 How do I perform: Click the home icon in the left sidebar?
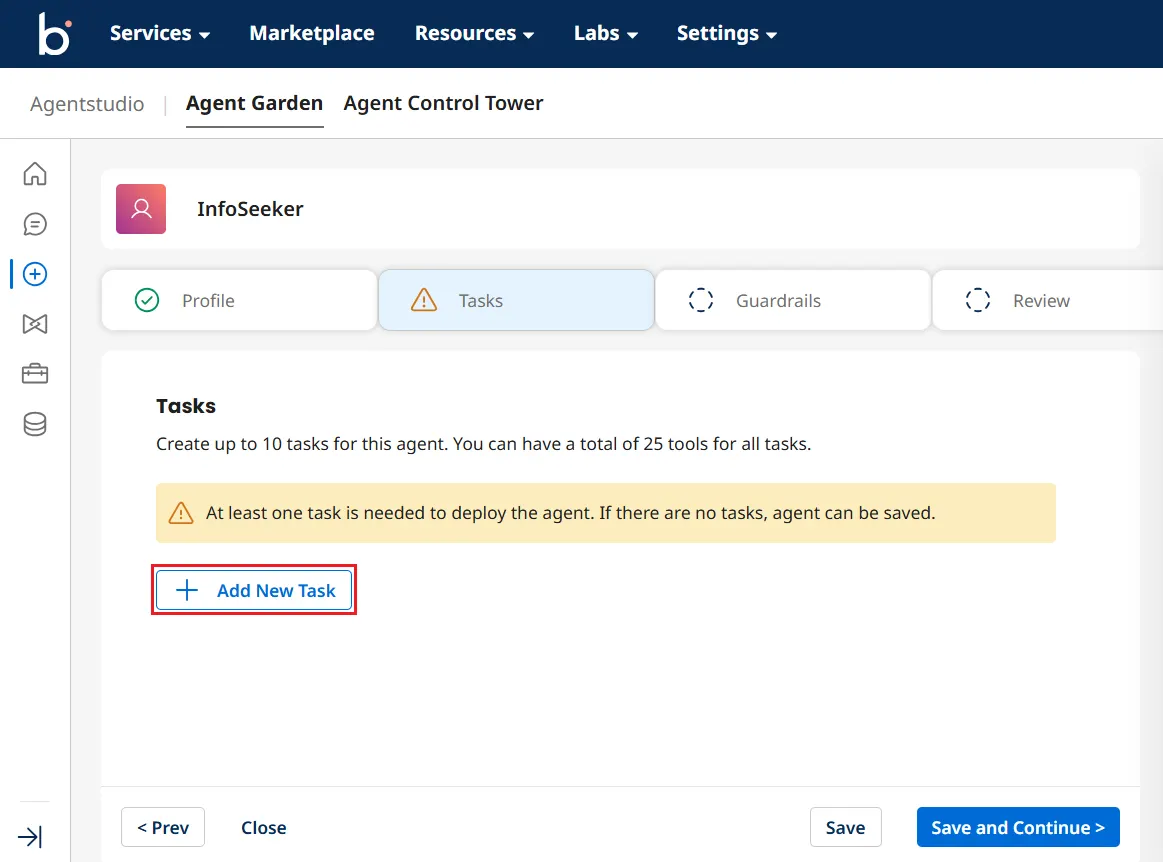35,174
